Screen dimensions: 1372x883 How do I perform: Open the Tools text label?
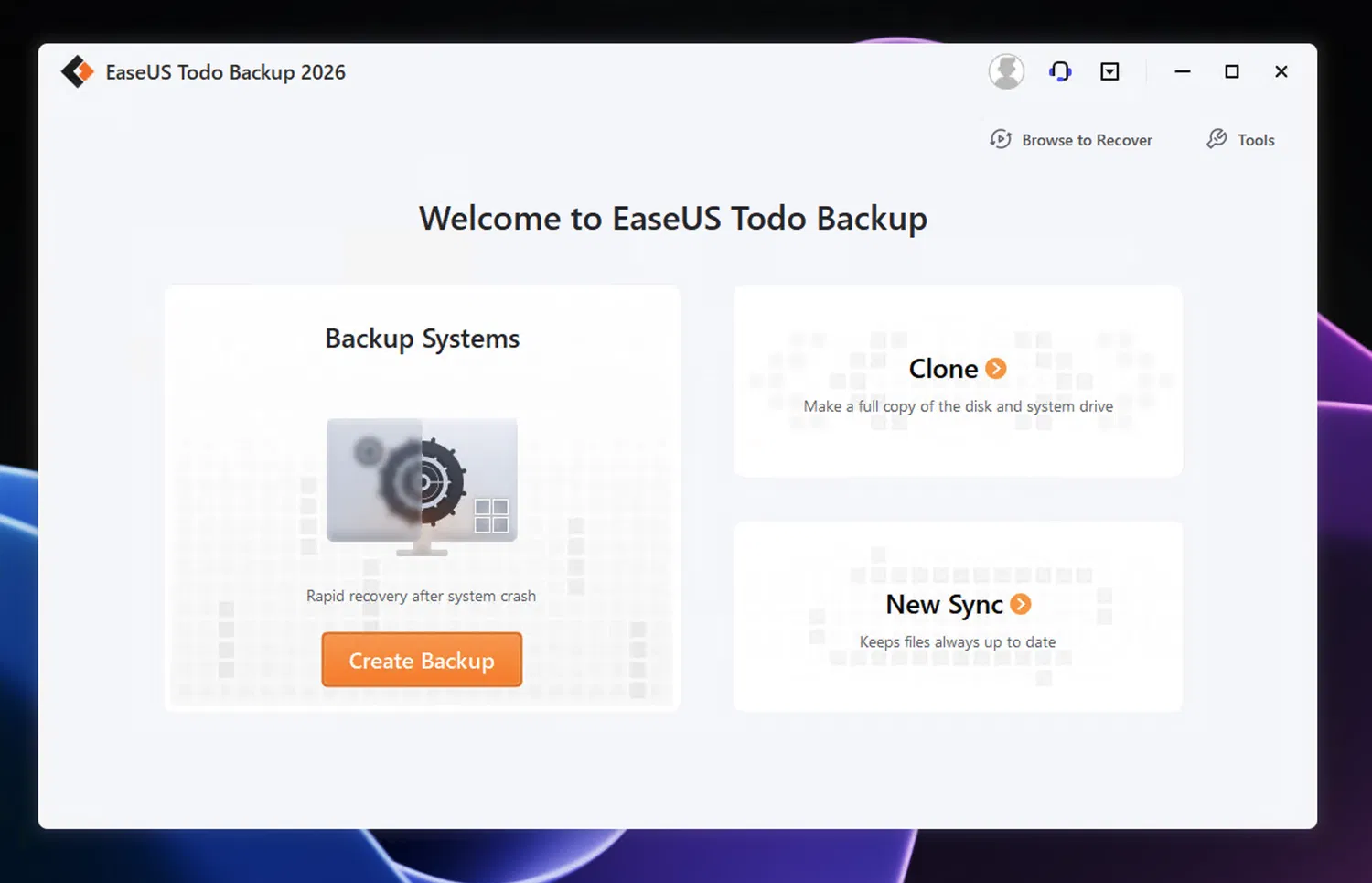[1256, 140]
